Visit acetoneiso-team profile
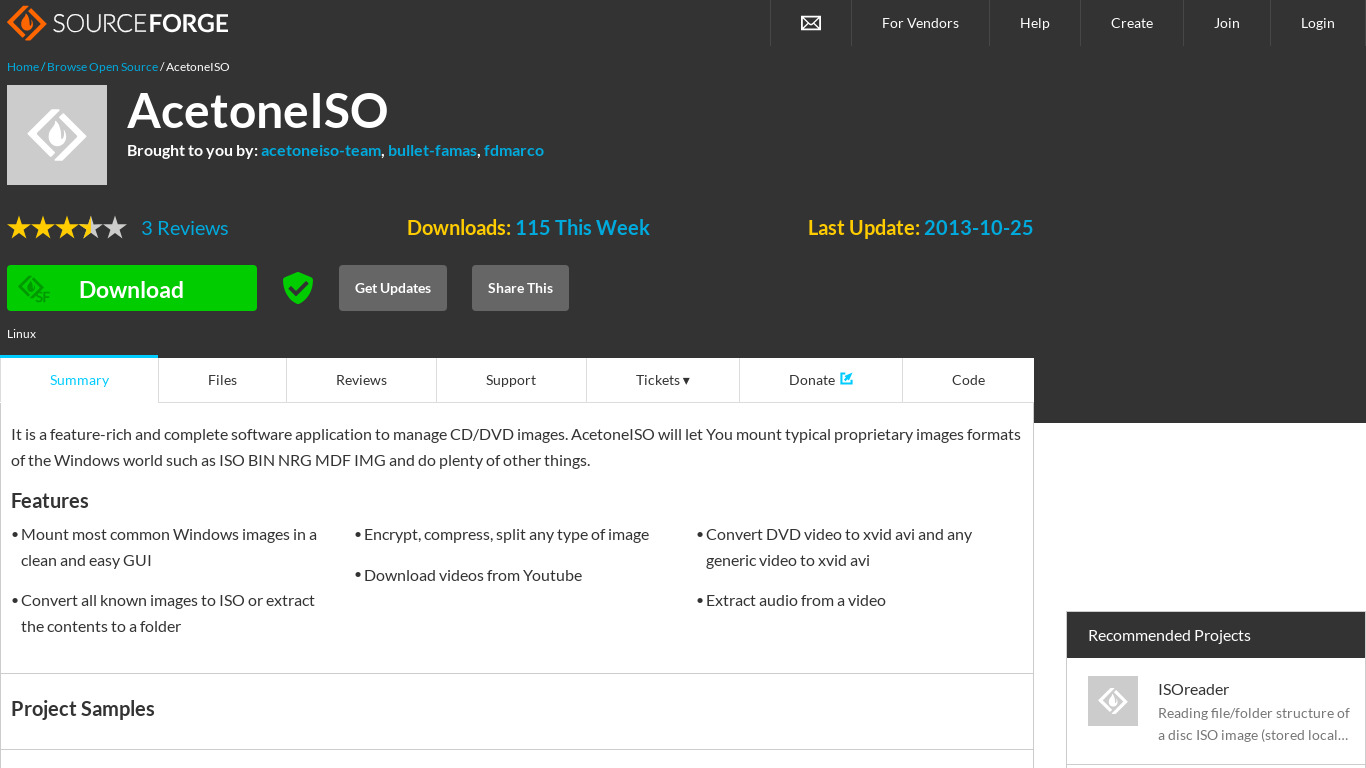This screenshot has height=768, width=1366. pos(321,150)
